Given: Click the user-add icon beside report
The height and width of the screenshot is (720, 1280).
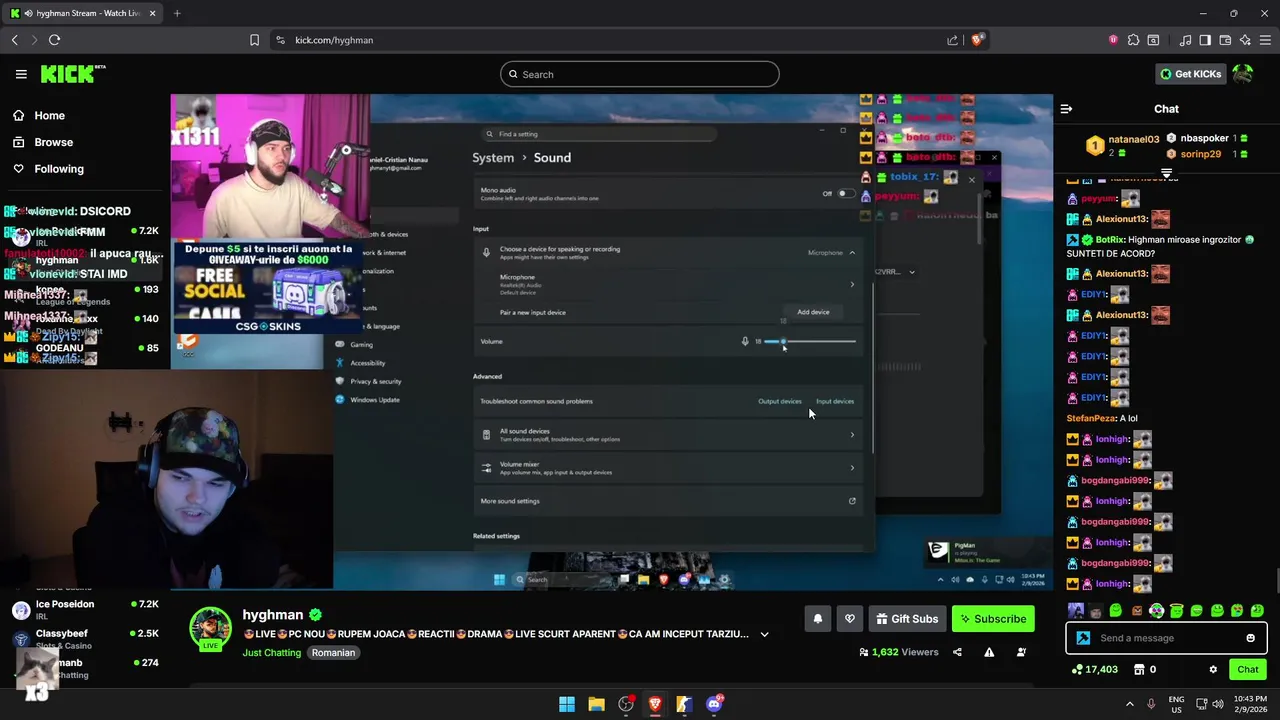Looking at the screenshot, I should [x=1021, y=652].
